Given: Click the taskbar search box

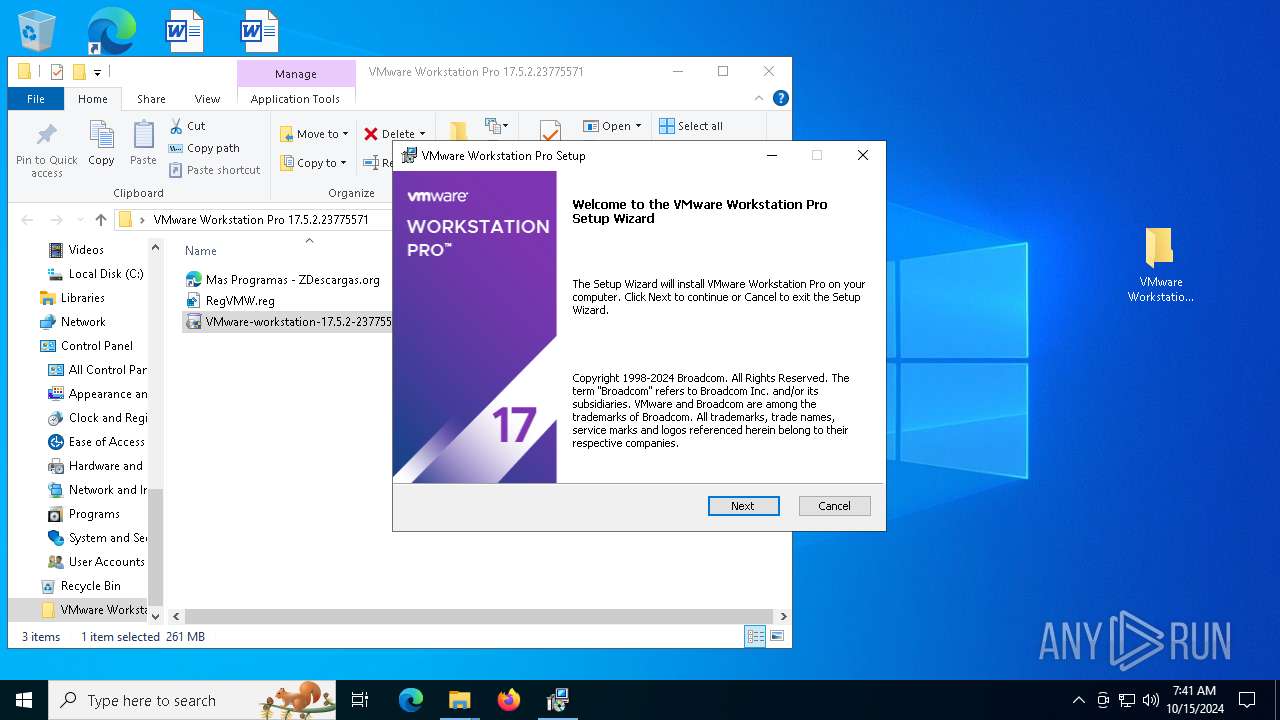Looking at the screenshot, I should click(192, 700).
